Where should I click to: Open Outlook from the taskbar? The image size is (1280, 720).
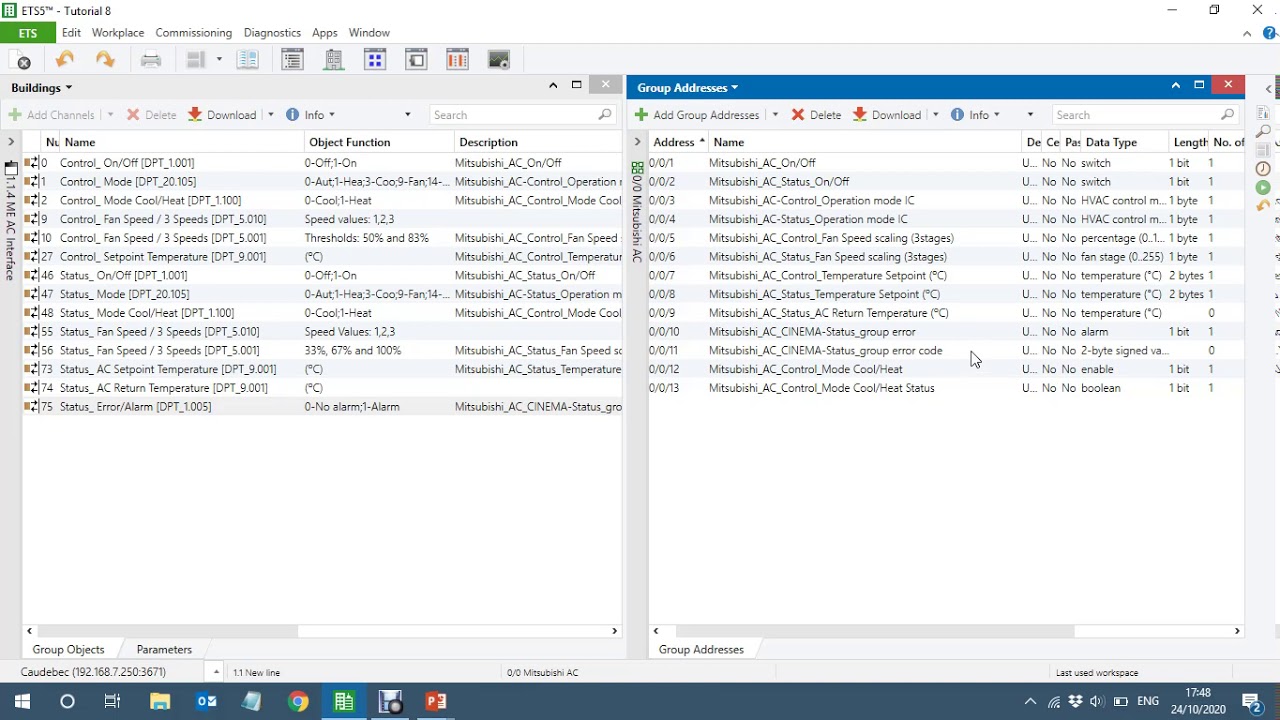[206, 701]
